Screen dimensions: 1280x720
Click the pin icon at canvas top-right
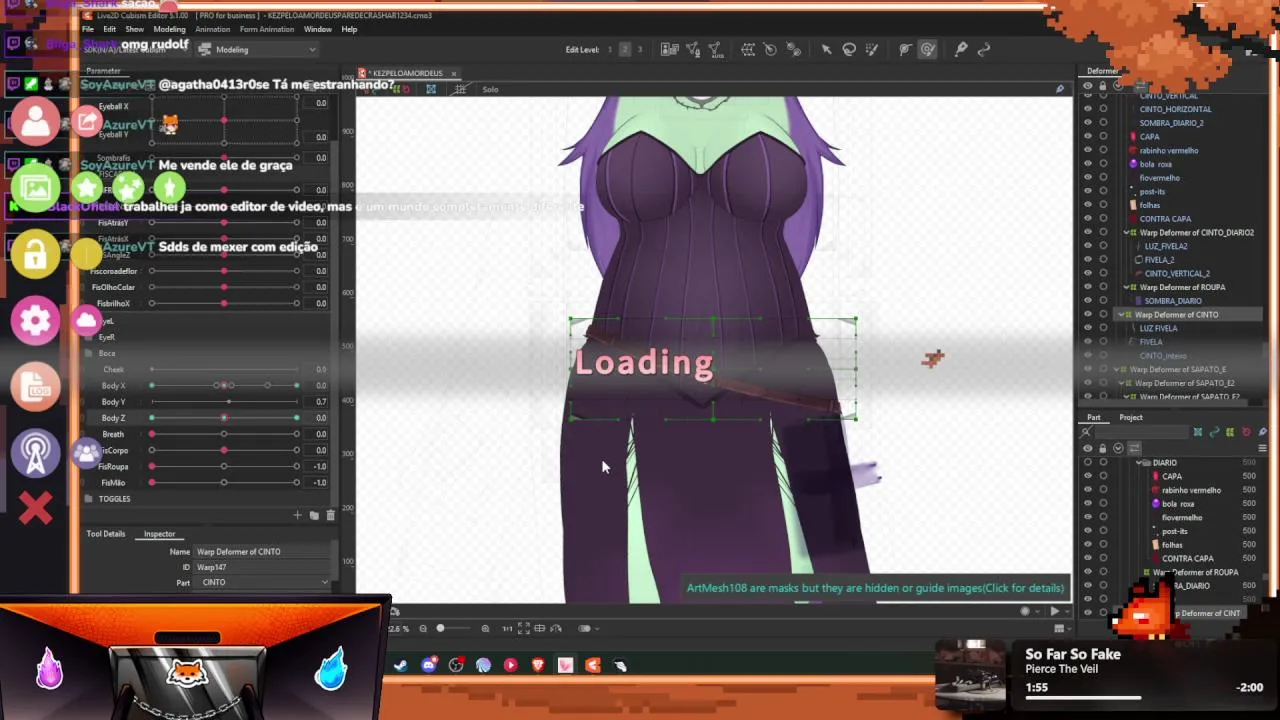coord(1060,89)
